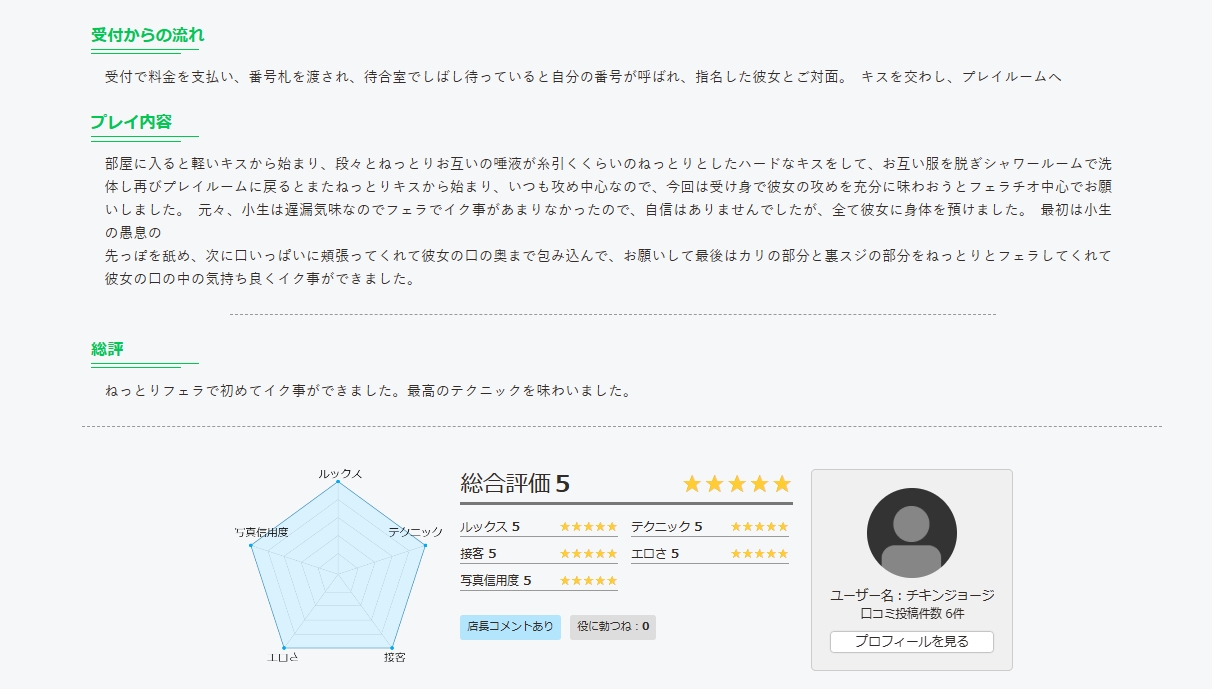Click the 役に勃つね counter button
Viewport: 1212px width, 689px height.
[613, 627]
